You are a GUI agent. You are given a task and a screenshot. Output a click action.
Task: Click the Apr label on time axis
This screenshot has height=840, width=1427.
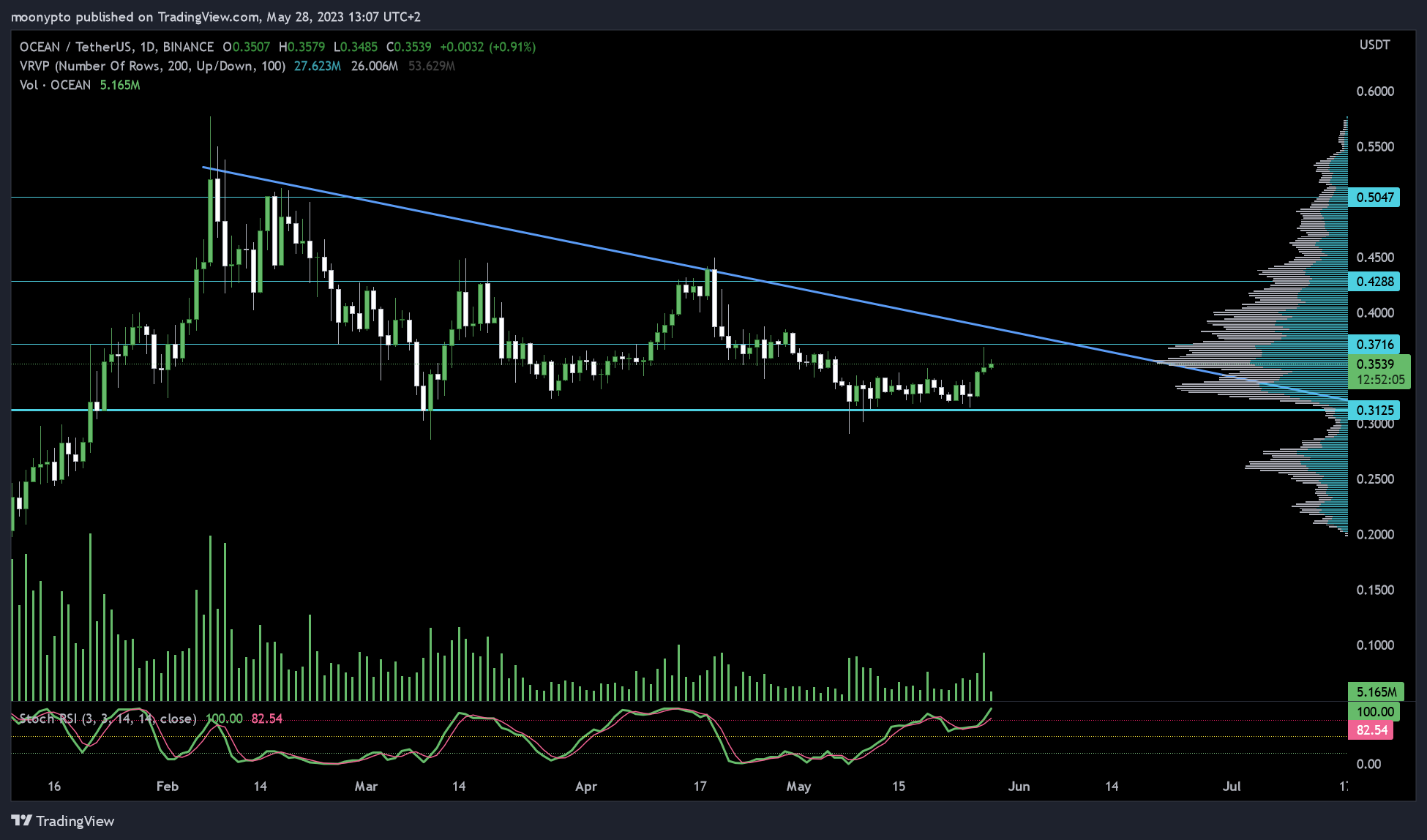[586, 787]
